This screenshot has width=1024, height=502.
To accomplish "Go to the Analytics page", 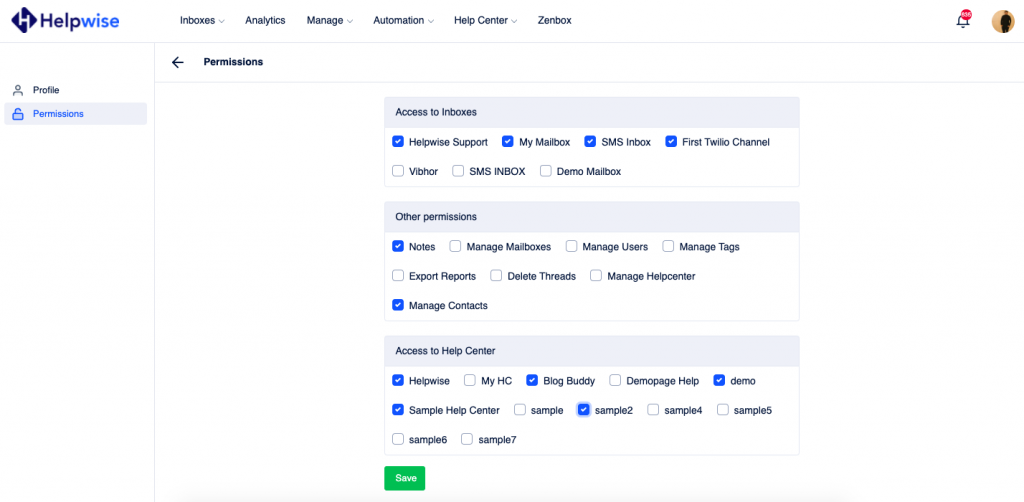I will pos(265,20).
